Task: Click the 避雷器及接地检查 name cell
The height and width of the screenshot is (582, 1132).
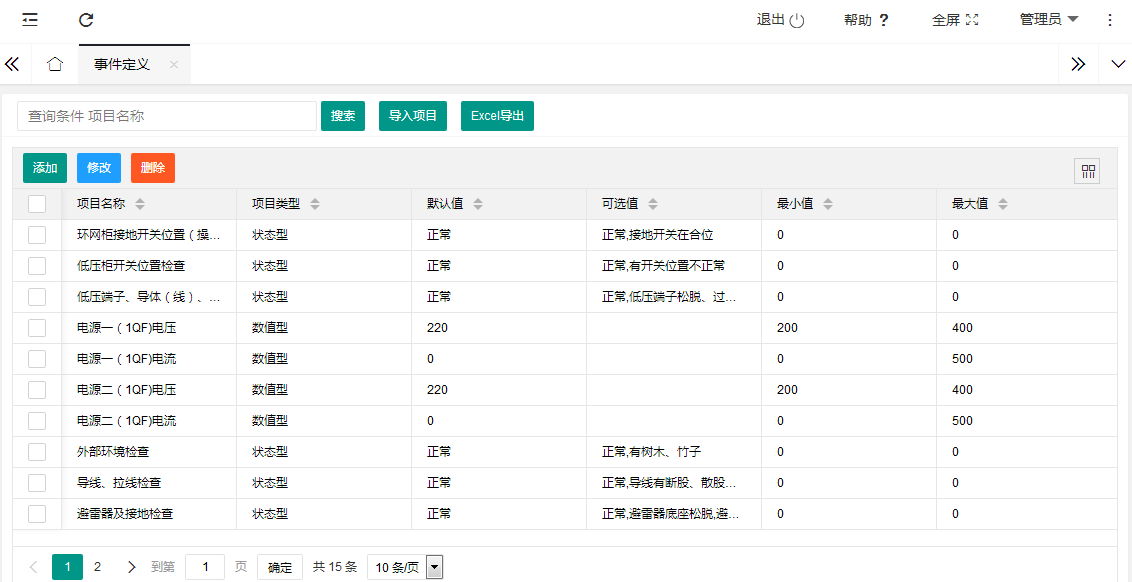Action: 149,513
